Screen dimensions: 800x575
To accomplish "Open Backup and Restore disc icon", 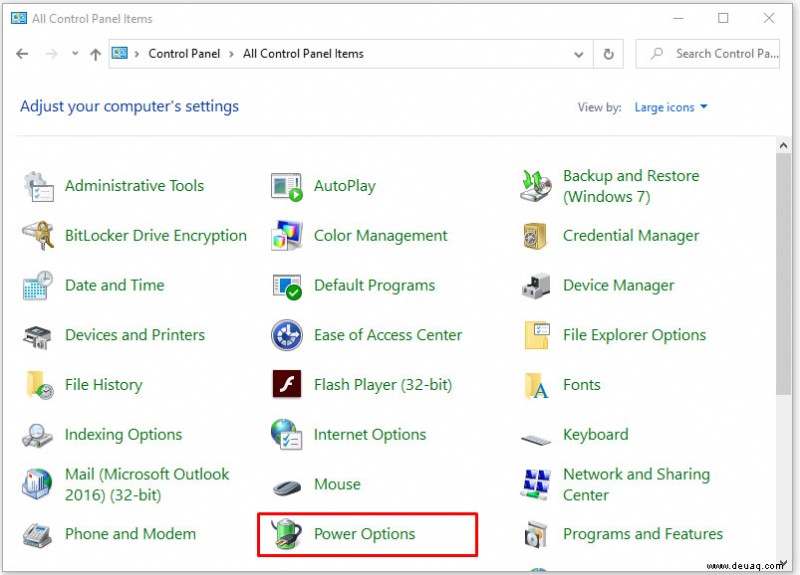I will 536,186.
